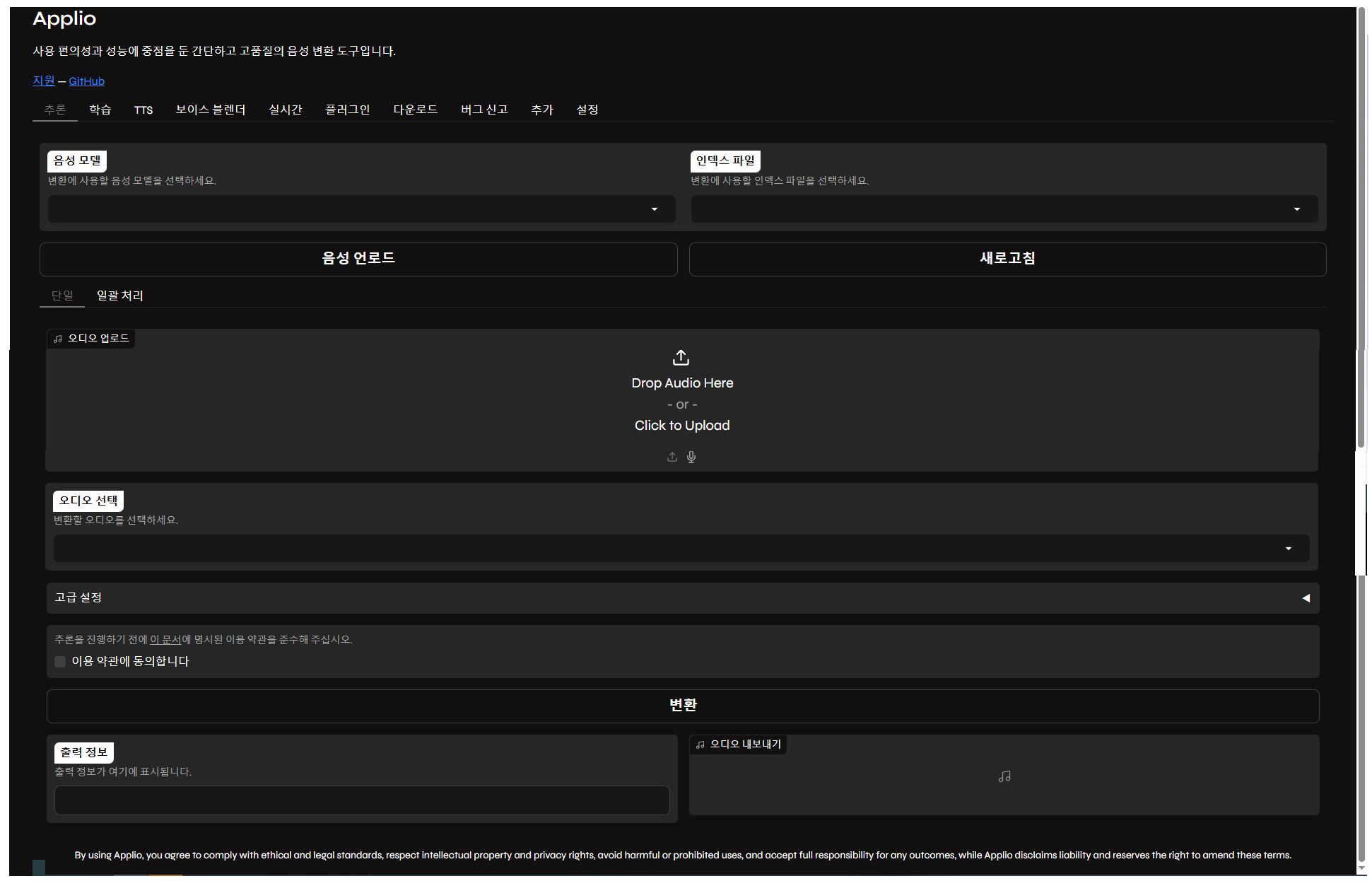Go to the 설정 tab
The width and height of the screenshot is (1372, 893).
click(x=587, y=110)
